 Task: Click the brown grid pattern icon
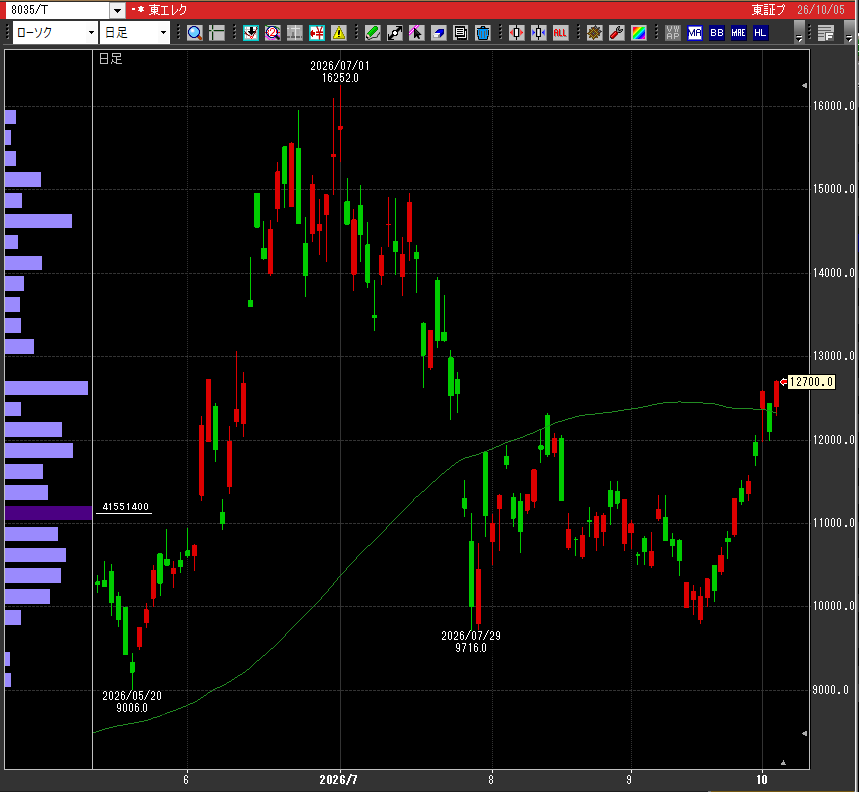[x=594, y=33]
